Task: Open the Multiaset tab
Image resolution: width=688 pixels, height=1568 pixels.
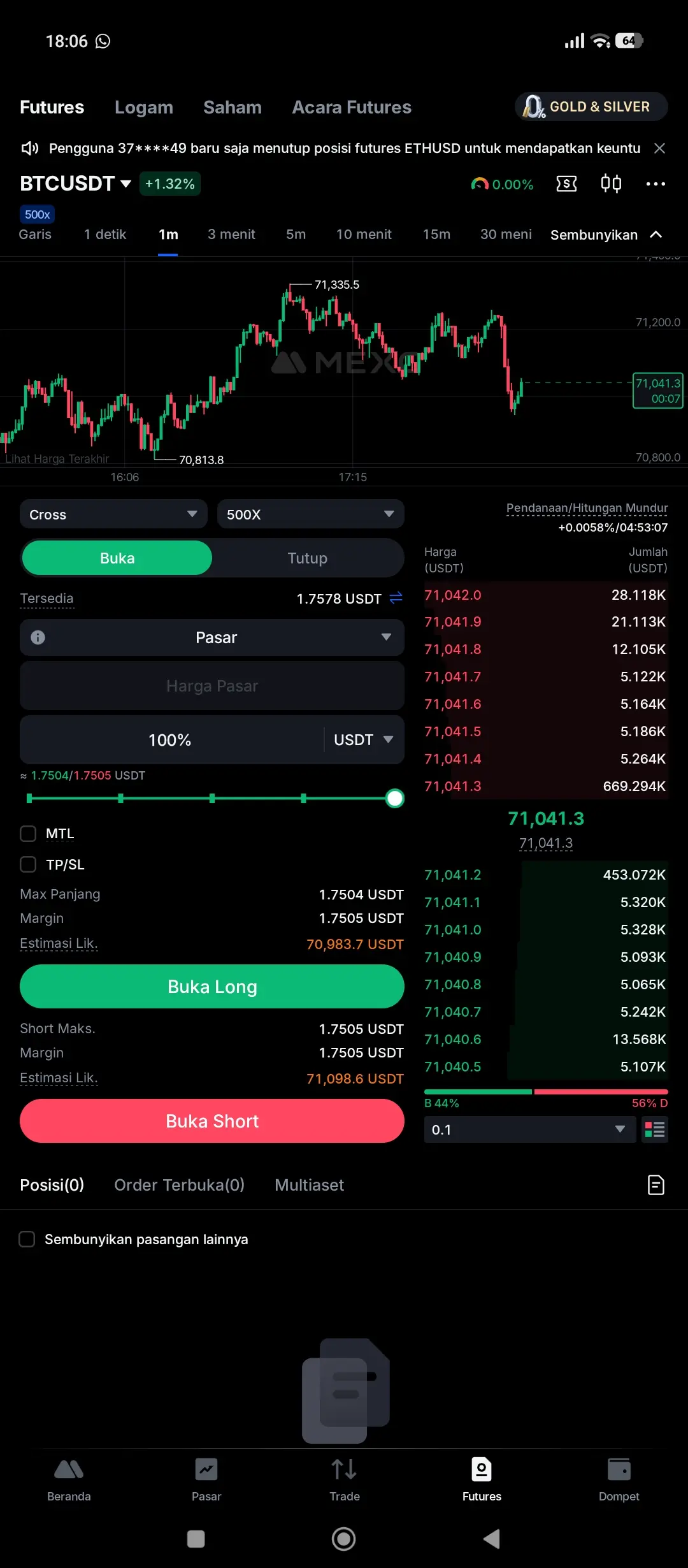Action: [x=309, y=1185]
